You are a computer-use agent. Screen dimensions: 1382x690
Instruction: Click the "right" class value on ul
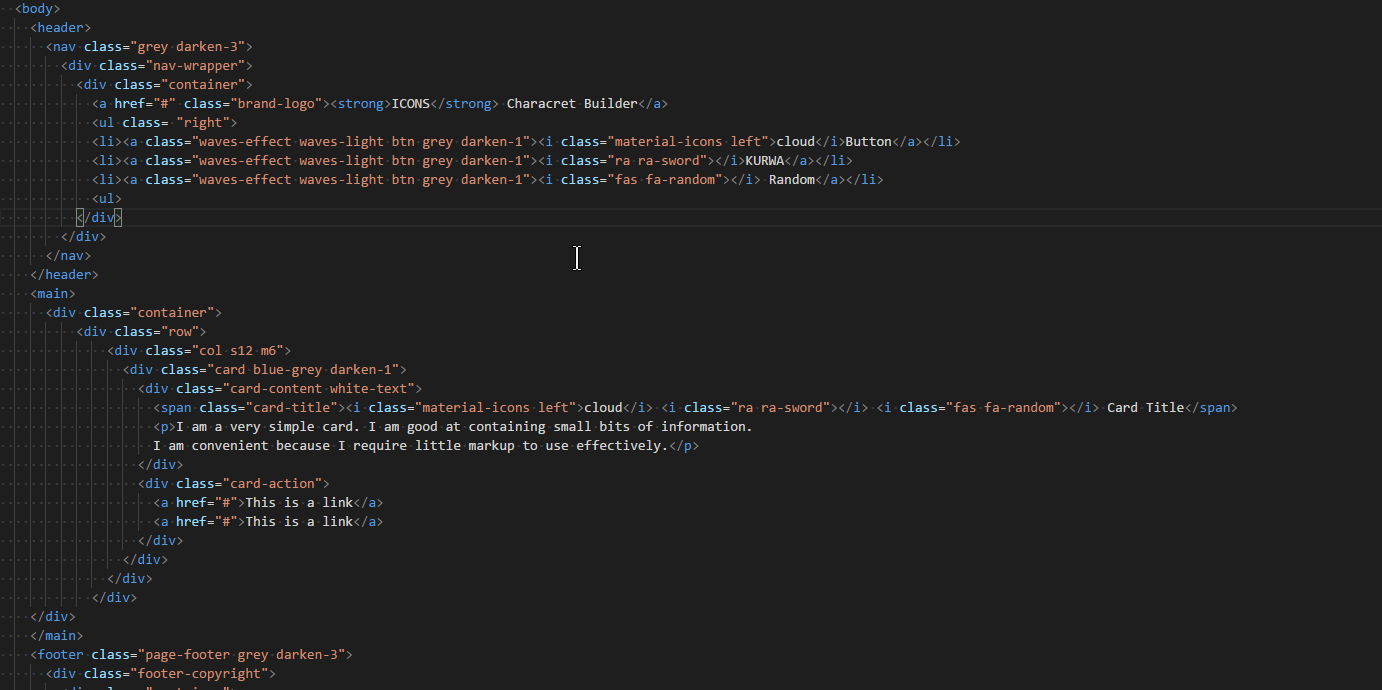pyautogui.click(x=202, y=122)
